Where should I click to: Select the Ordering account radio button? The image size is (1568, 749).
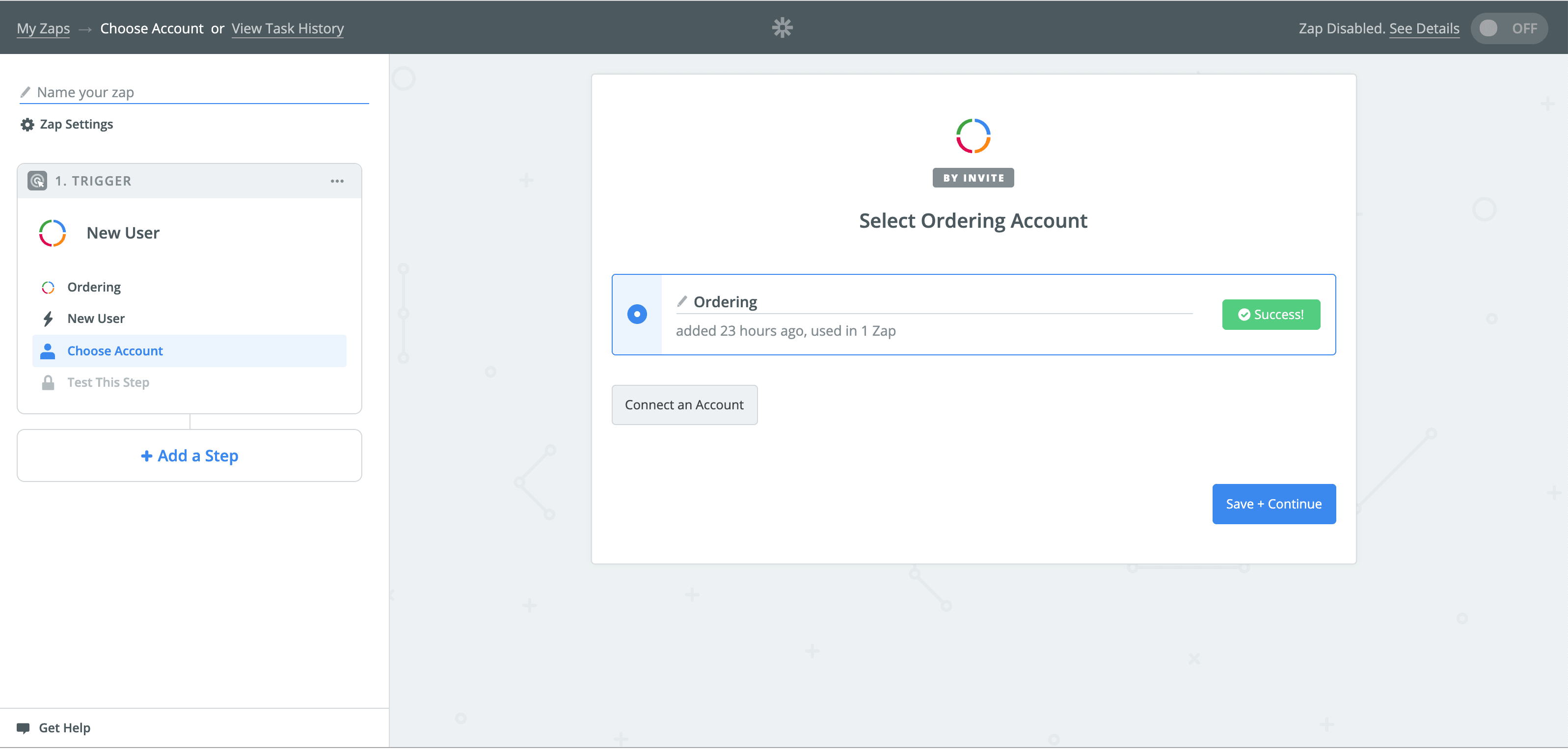point(637,315)
